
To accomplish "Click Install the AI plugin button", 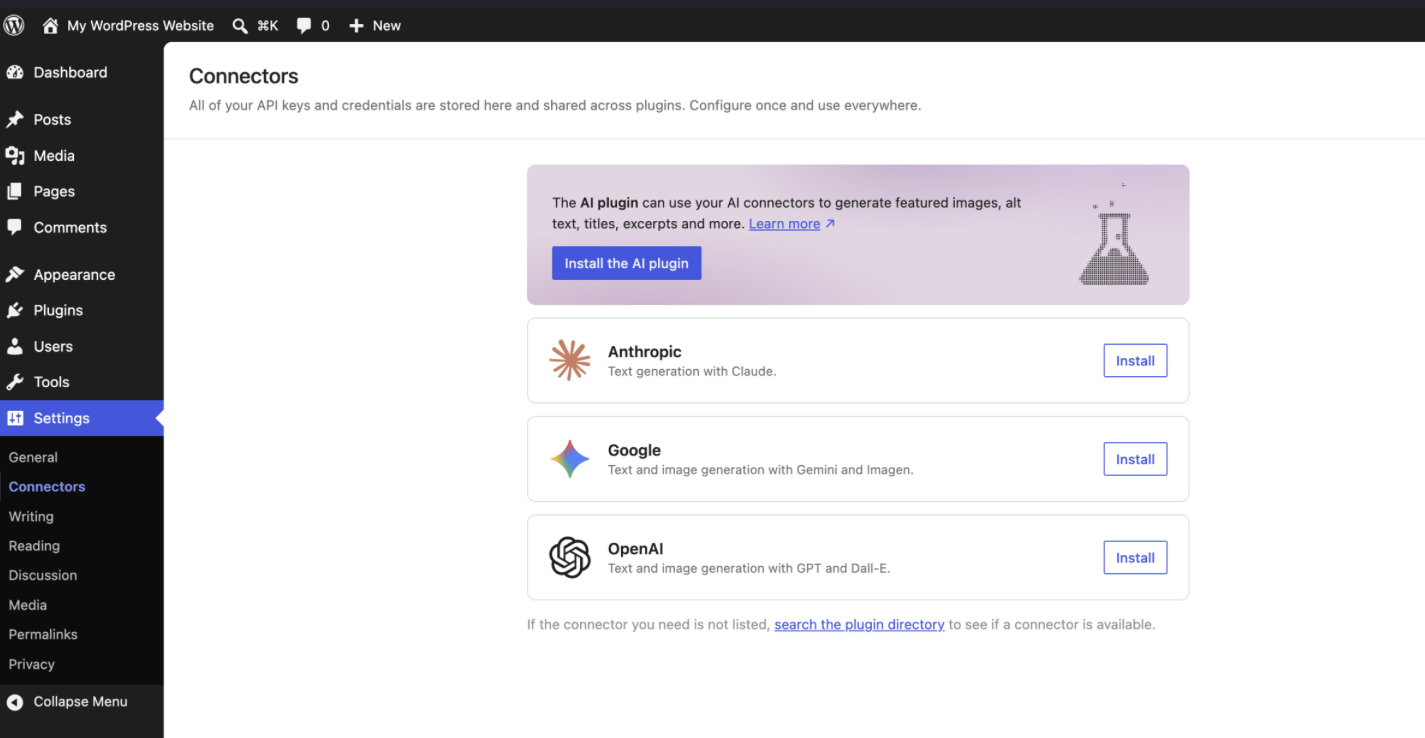I will pos(627,263).
